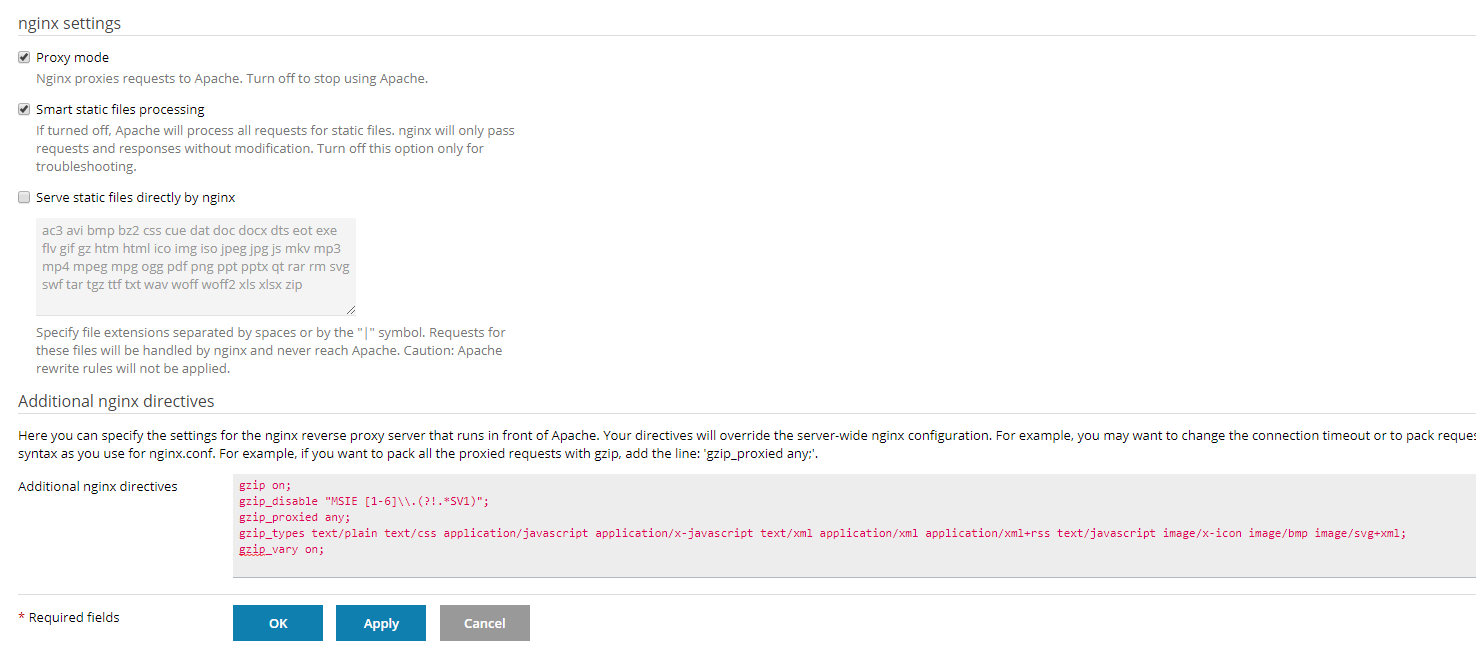1476x654 pixels.
Task: Click the "nginx settings" section heading
Action: [70, 23]
